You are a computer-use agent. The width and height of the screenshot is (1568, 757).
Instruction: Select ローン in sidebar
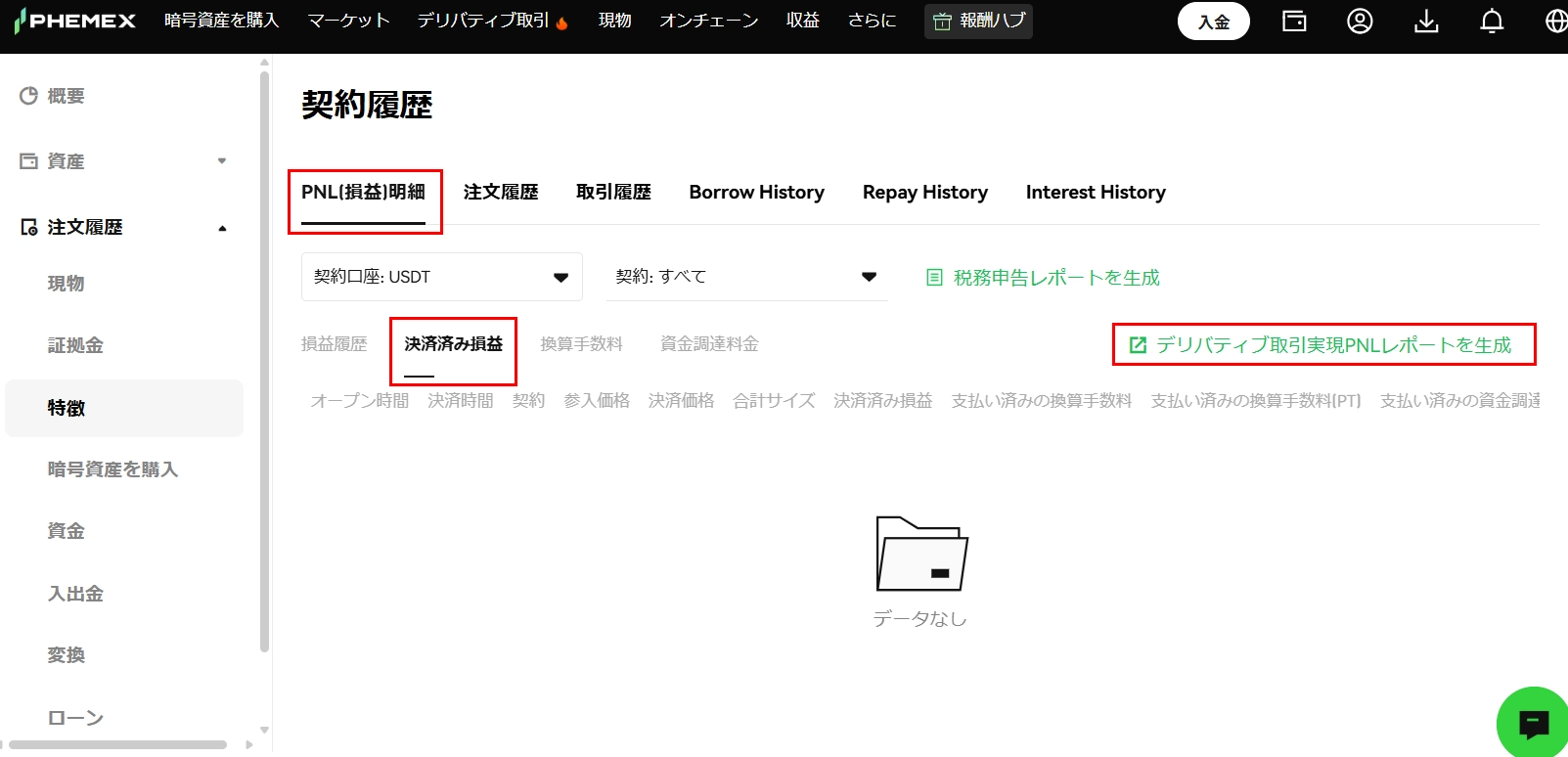pos(75,717)
